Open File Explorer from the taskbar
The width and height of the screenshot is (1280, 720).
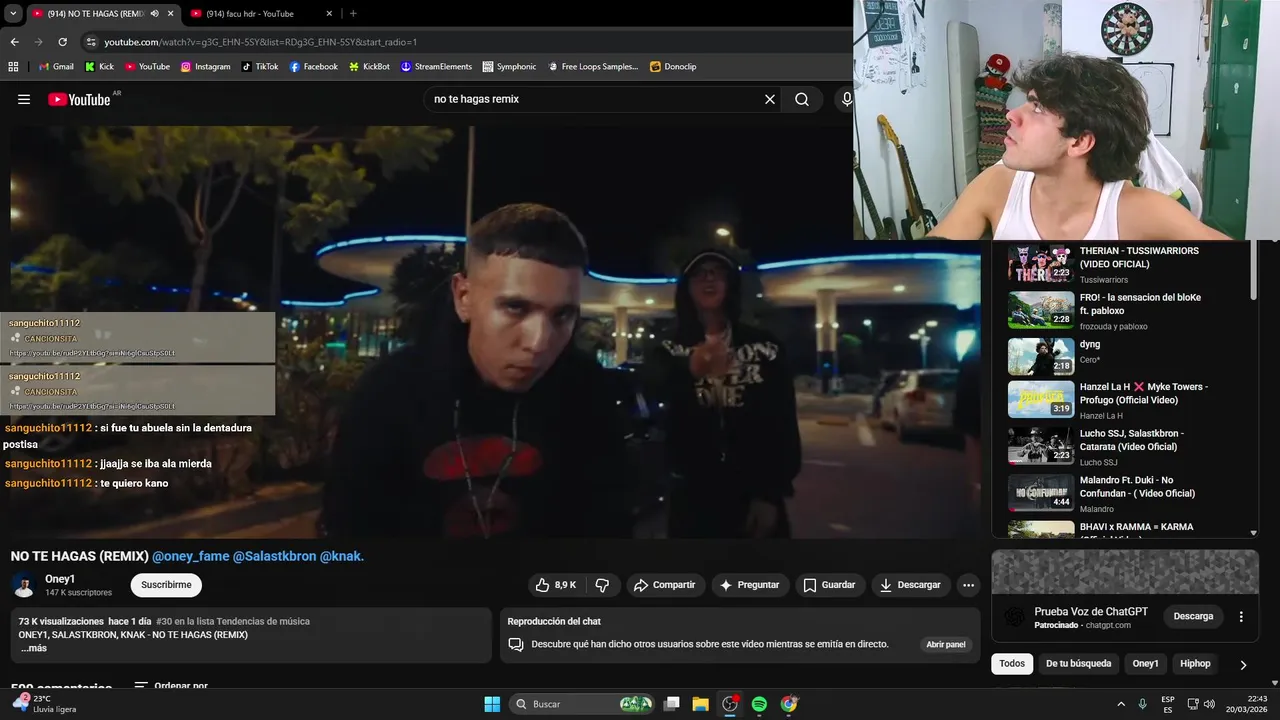[700, 704]
